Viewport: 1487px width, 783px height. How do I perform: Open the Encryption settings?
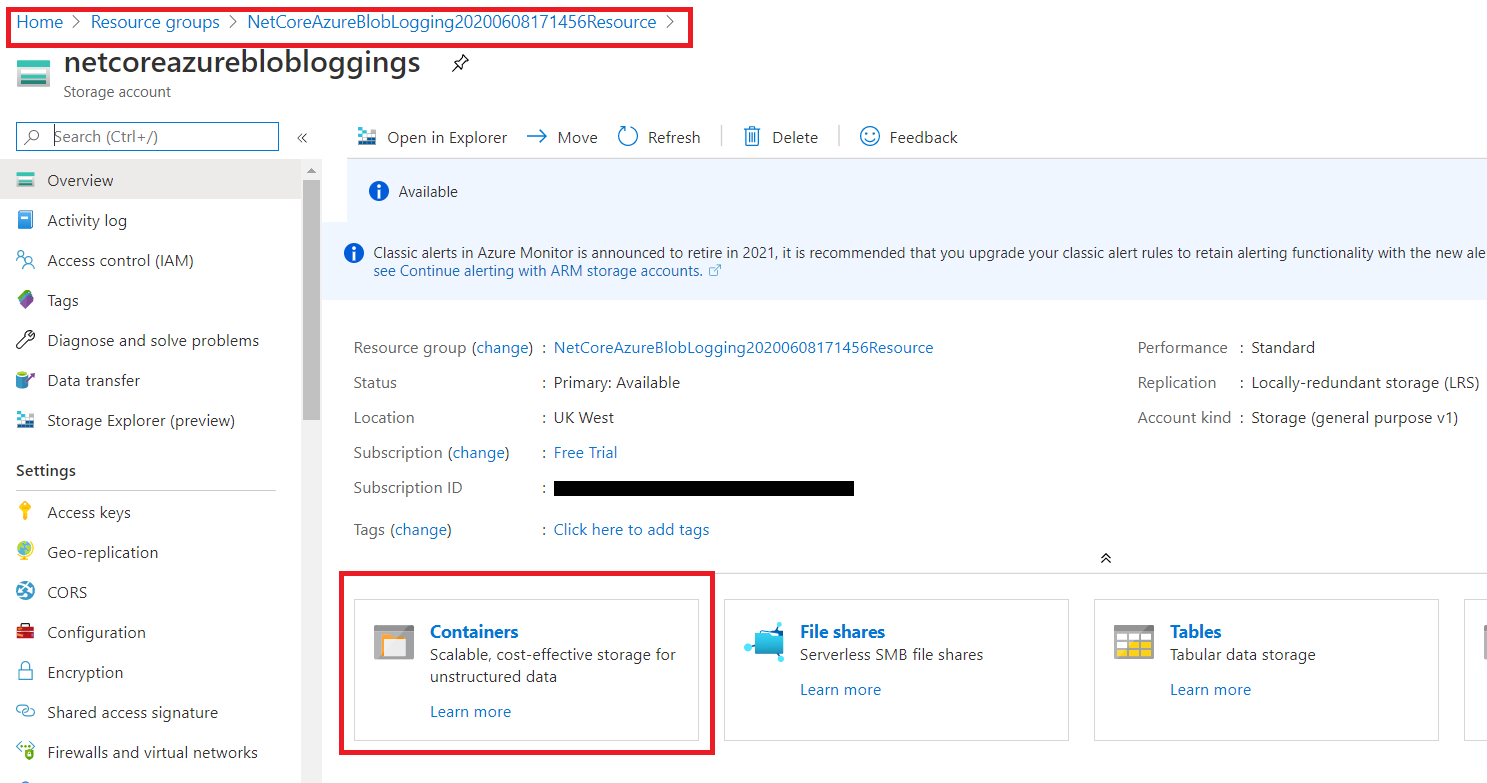85,671
